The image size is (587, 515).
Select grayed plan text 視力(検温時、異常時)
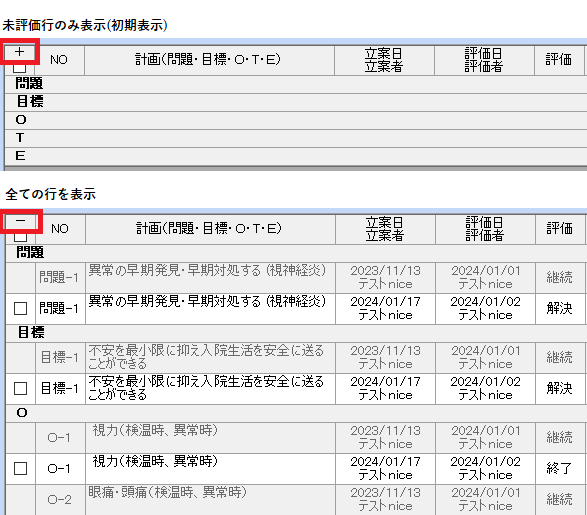(155, 430)
